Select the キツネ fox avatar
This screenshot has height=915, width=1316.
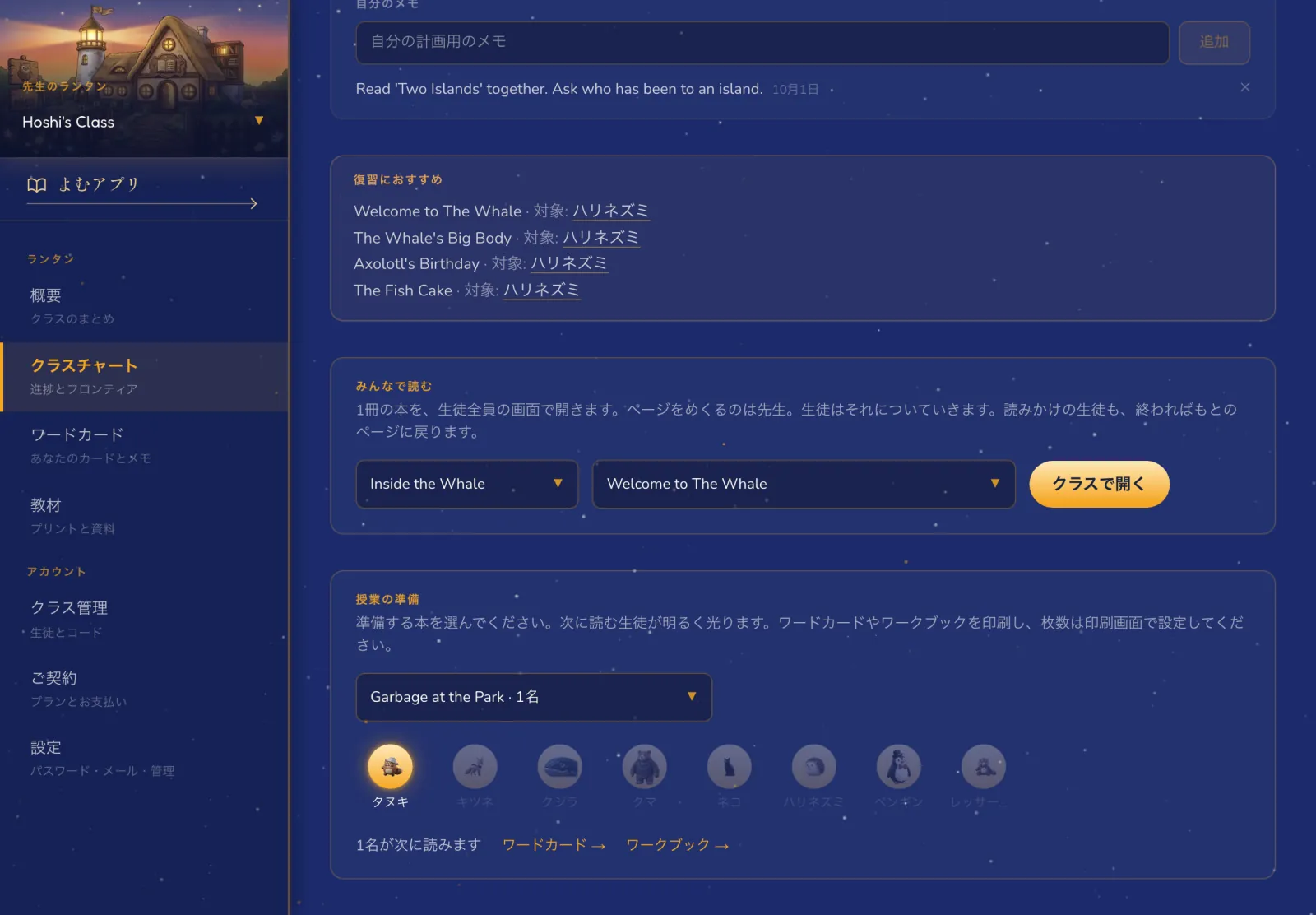coord(475,767)
